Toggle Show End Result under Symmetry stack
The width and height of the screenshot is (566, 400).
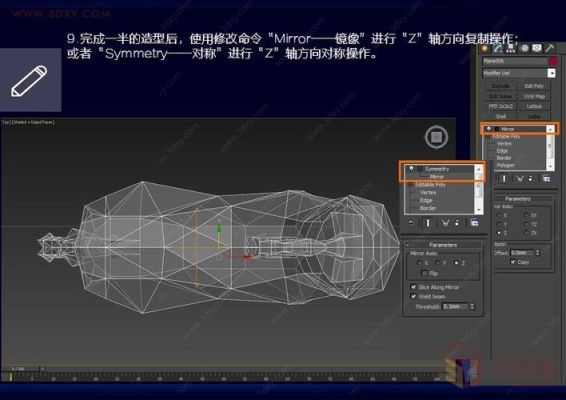pyautogui.click(x=428, y=223)
